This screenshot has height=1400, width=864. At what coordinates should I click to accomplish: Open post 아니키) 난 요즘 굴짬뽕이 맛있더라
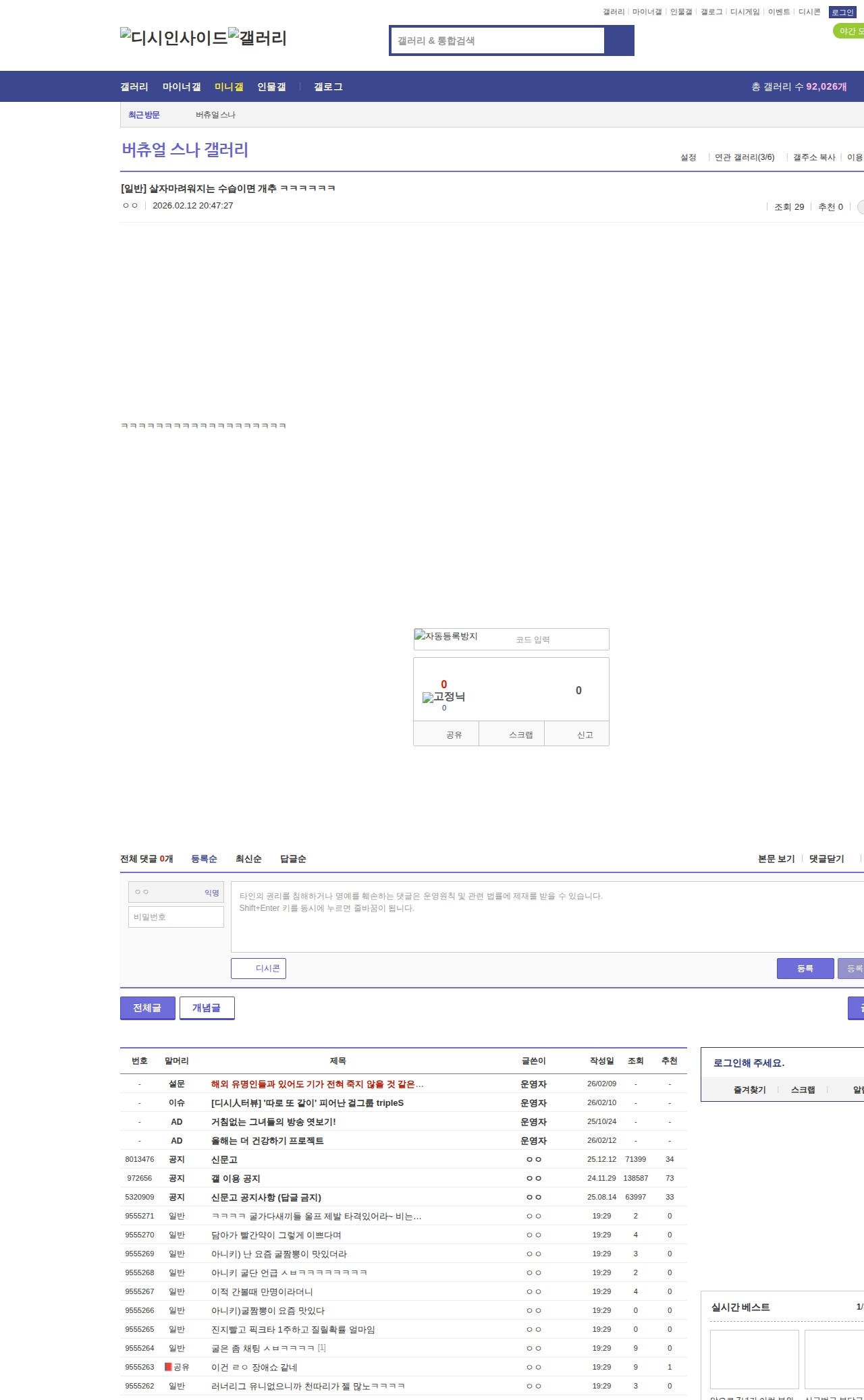coord(279,1254)
